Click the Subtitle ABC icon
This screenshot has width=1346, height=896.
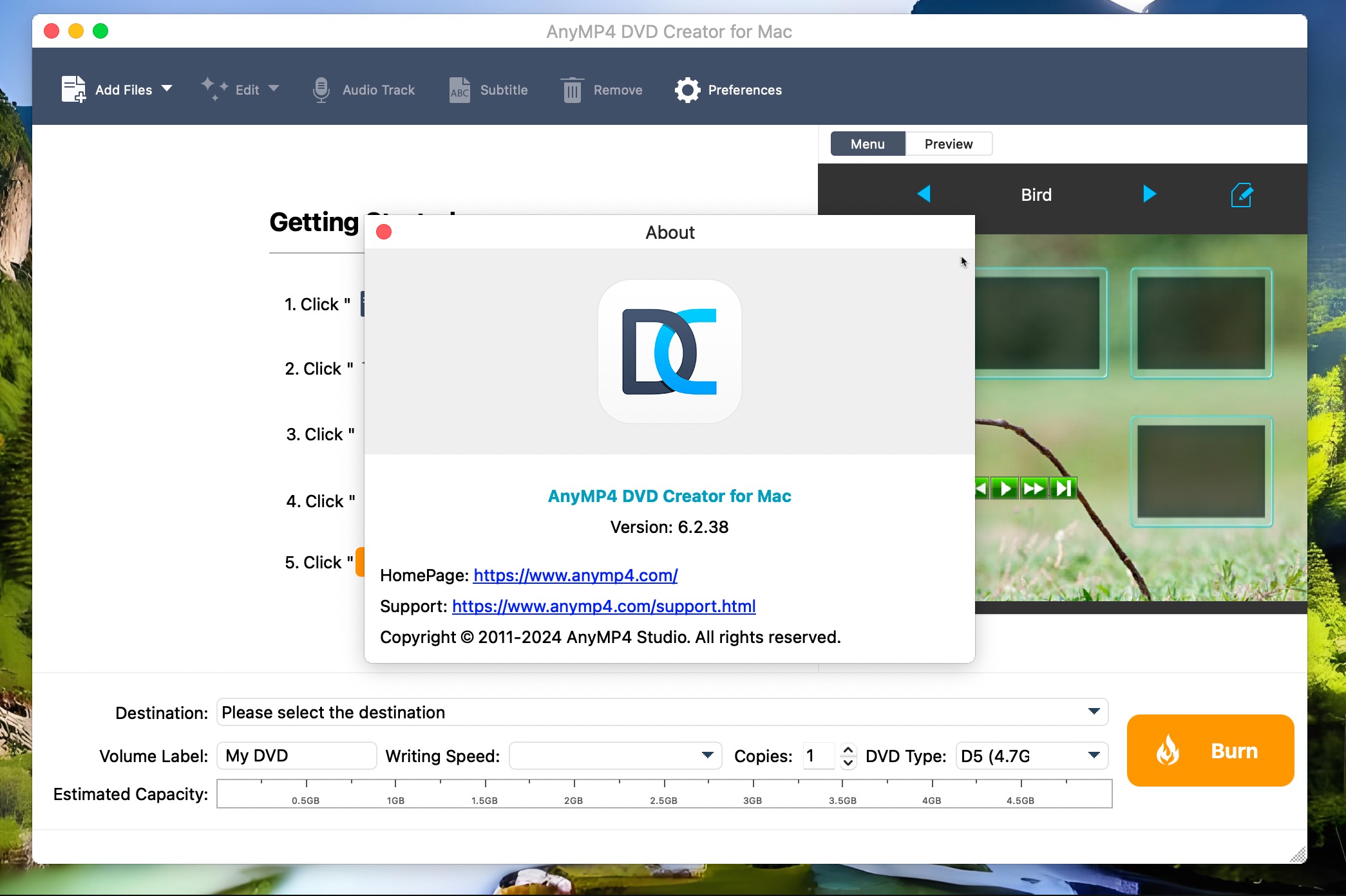[x=460, y=90]
